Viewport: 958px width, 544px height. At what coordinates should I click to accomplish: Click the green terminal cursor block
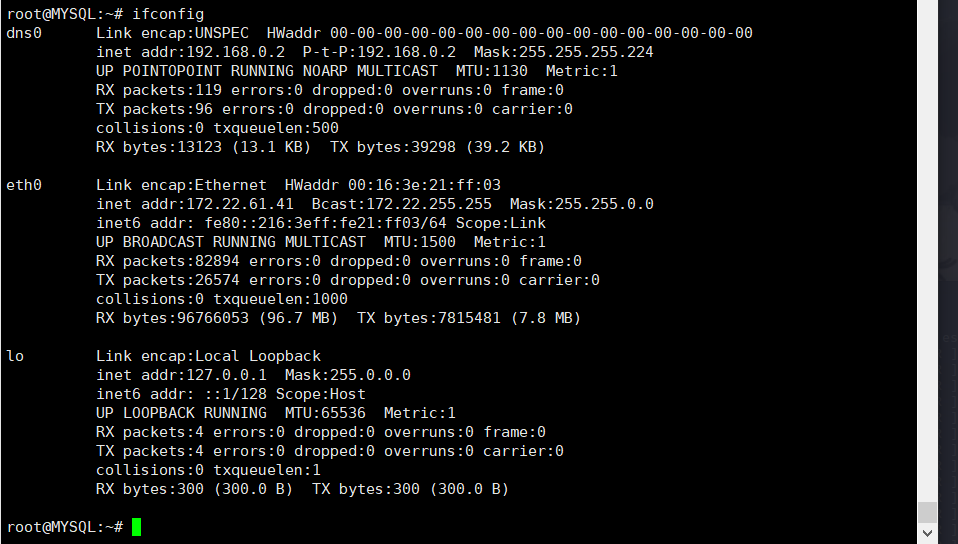click(x=137, y=527)
